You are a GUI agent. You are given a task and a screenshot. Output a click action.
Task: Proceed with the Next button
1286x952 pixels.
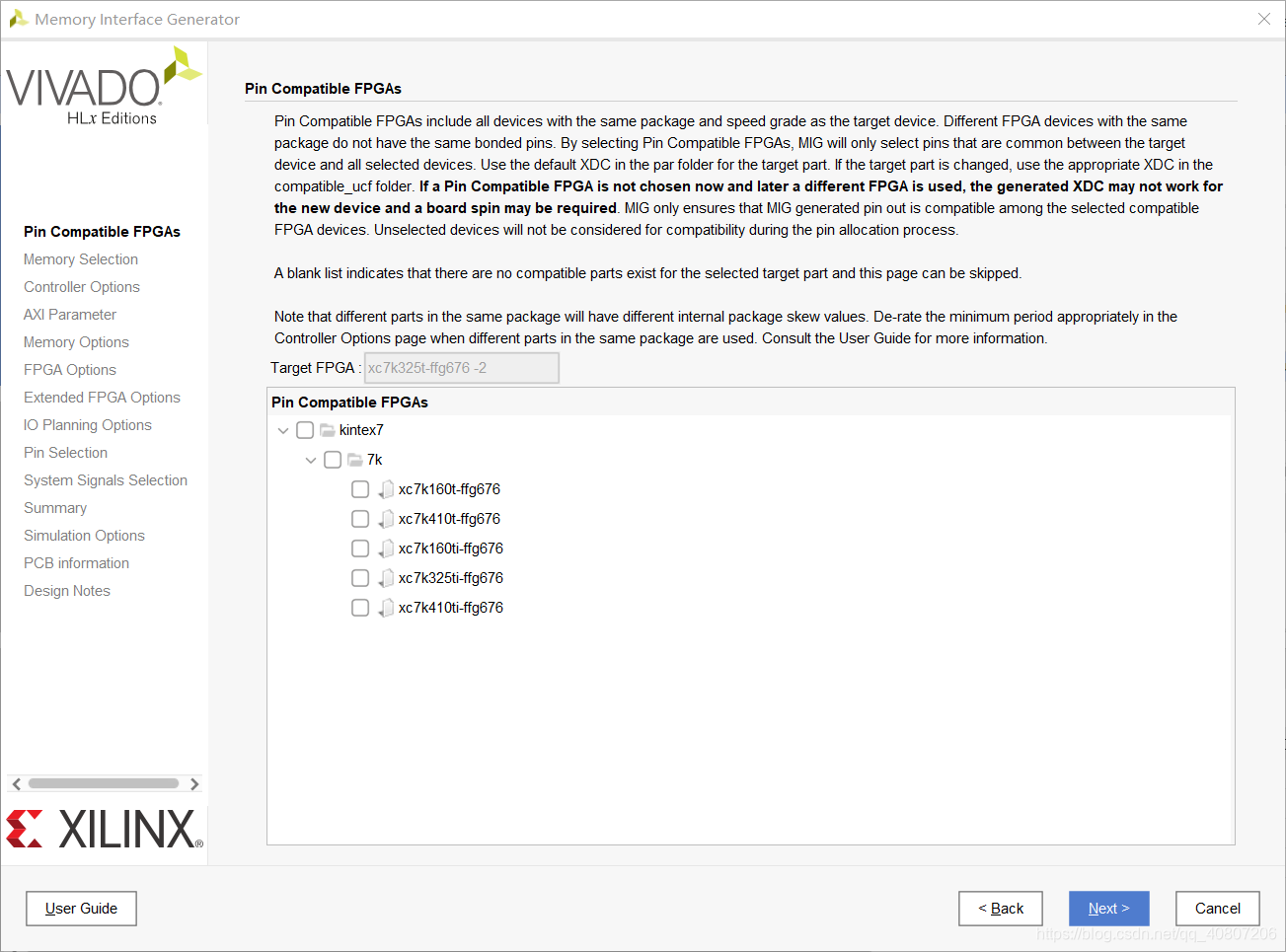coord(1109,909)
